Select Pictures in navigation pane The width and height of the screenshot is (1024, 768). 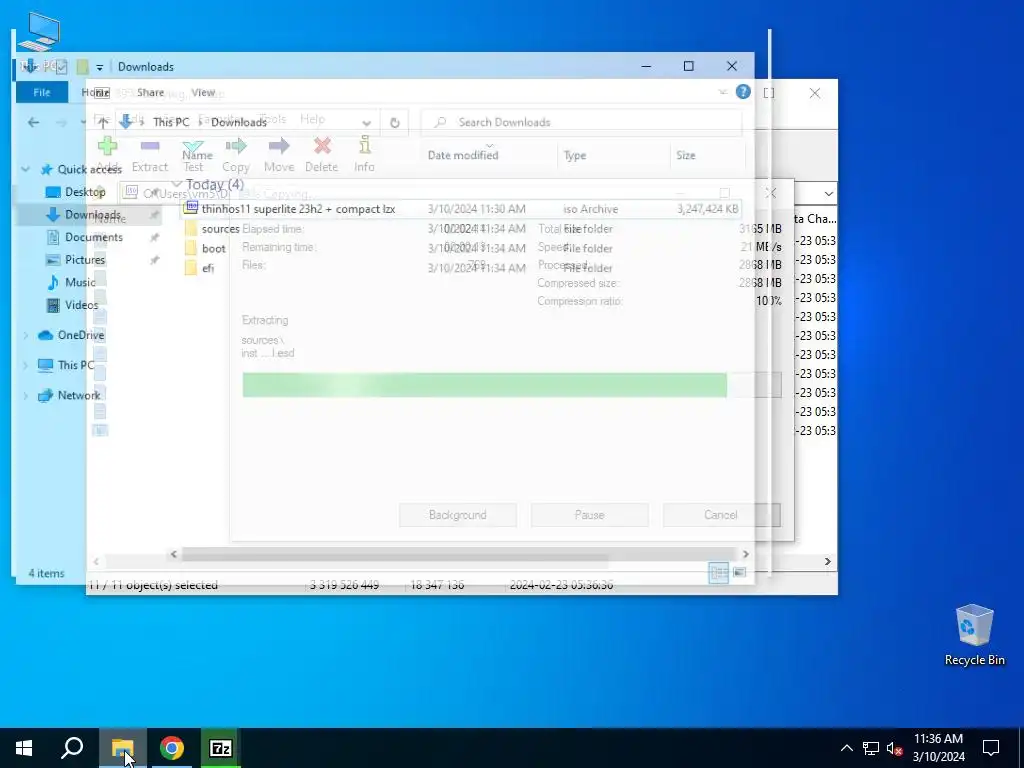[85, 259]
